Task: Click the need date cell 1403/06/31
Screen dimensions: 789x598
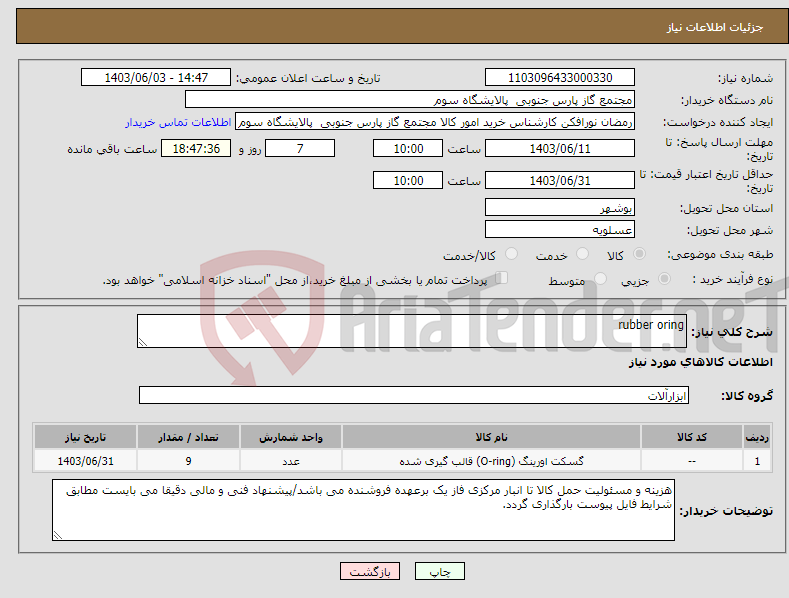Action: (x=86, y=461)
